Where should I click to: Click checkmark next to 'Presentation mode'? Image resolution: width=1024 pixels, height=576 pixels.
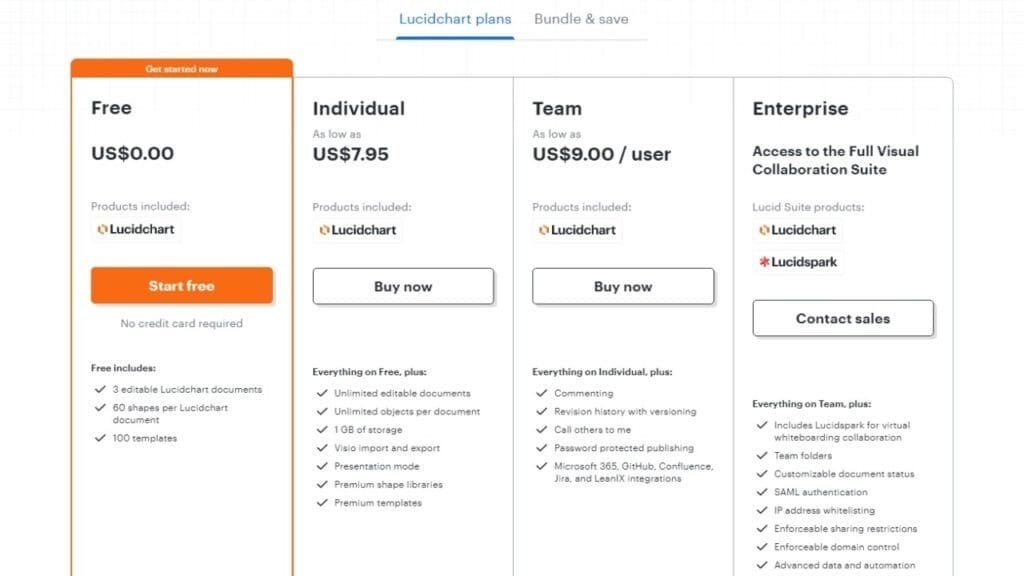(x=322, y=466)
